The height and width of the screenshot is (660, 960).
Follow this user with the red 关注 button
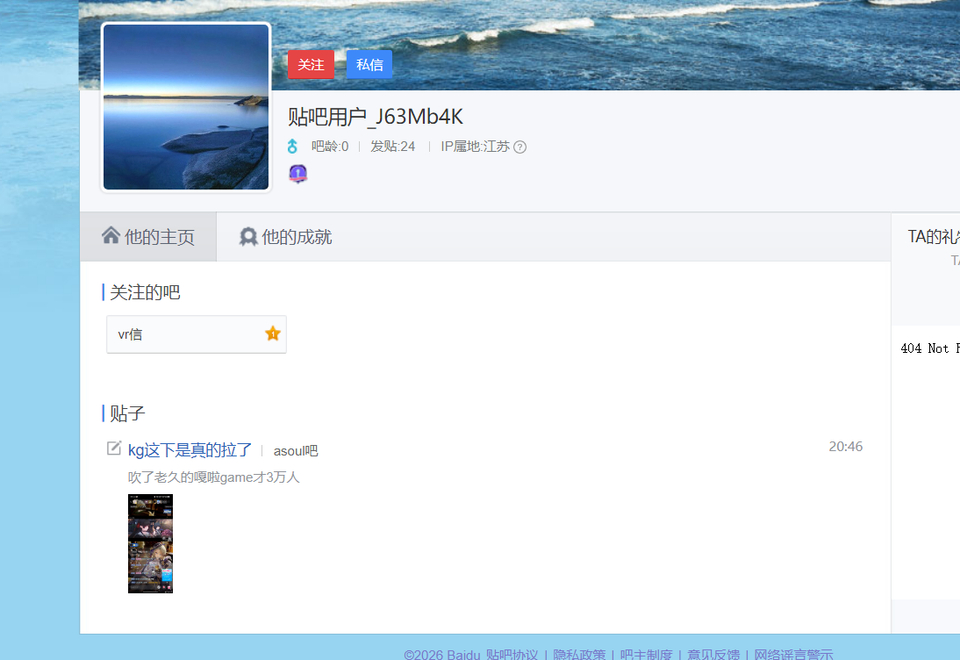click(311, 65)
